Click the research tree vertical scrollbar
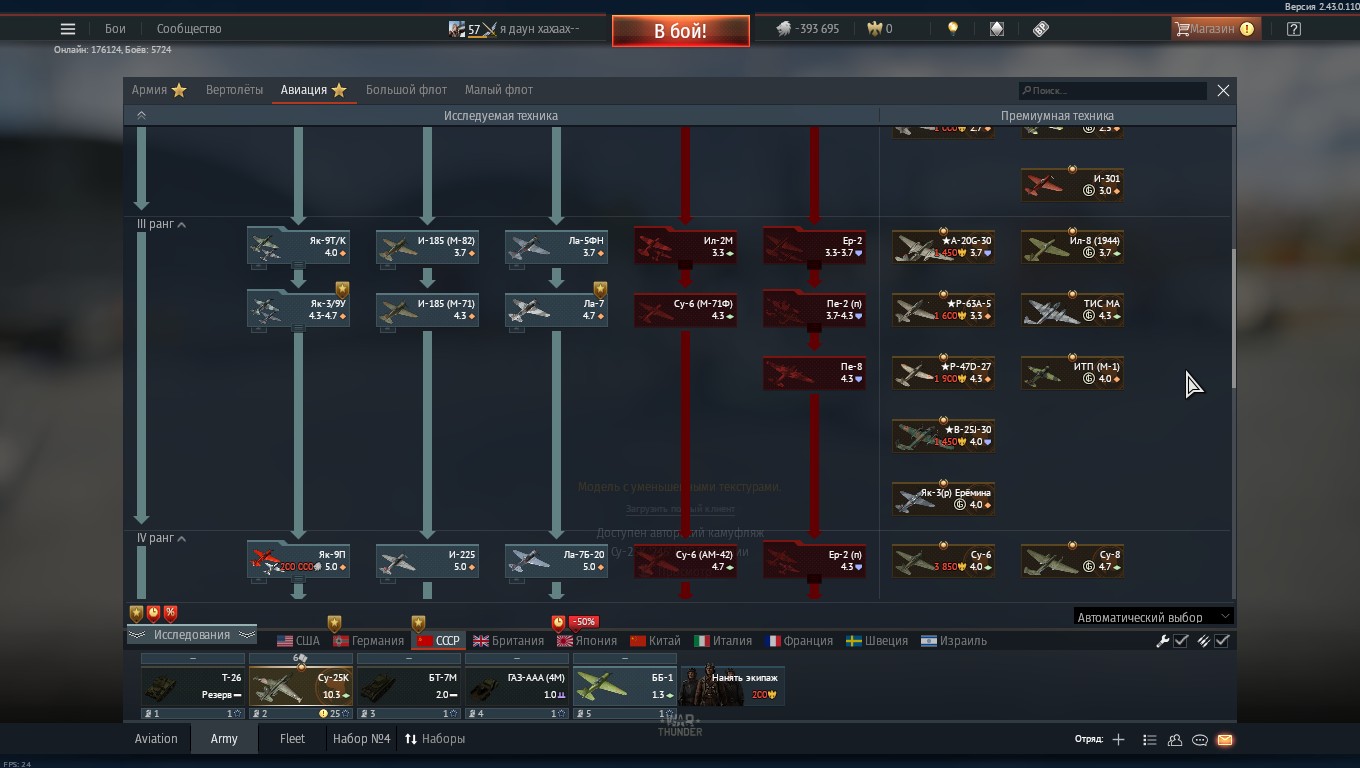The height and width of the screenshot is (768, 1360). (x=1233, y=319)
